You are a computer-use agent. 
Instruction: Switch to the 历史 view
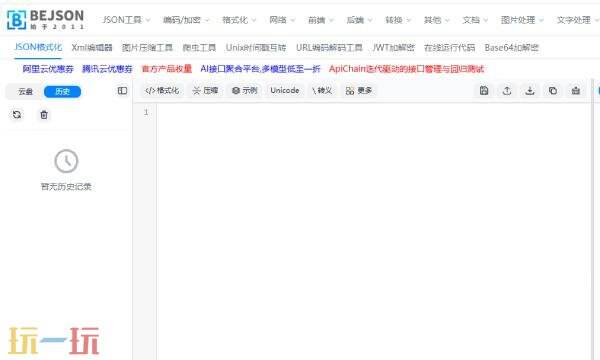pyautogui.click(x=62, y=91)
